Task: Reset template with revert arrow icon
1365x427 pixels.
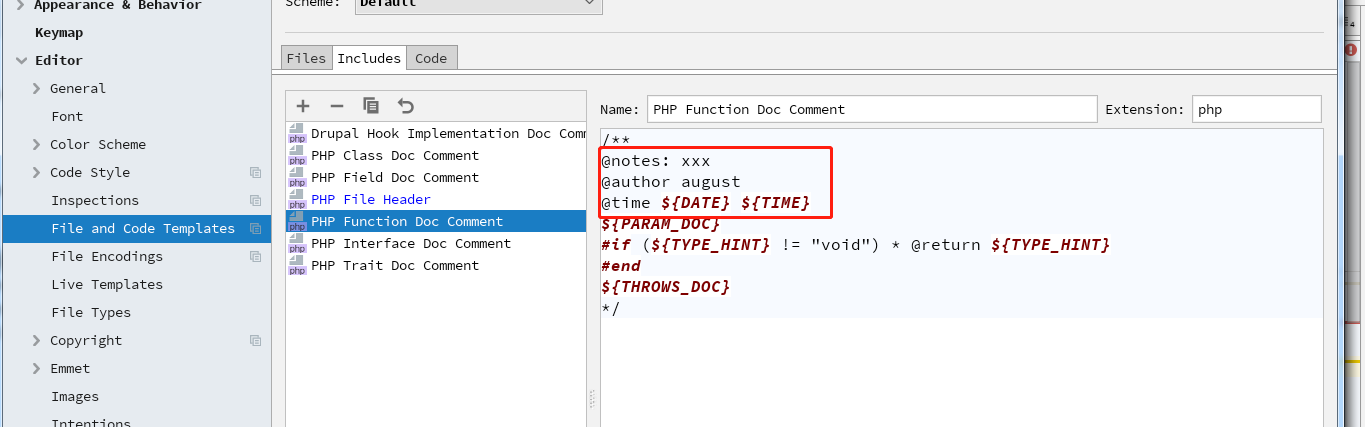Action: click(405, 105)
